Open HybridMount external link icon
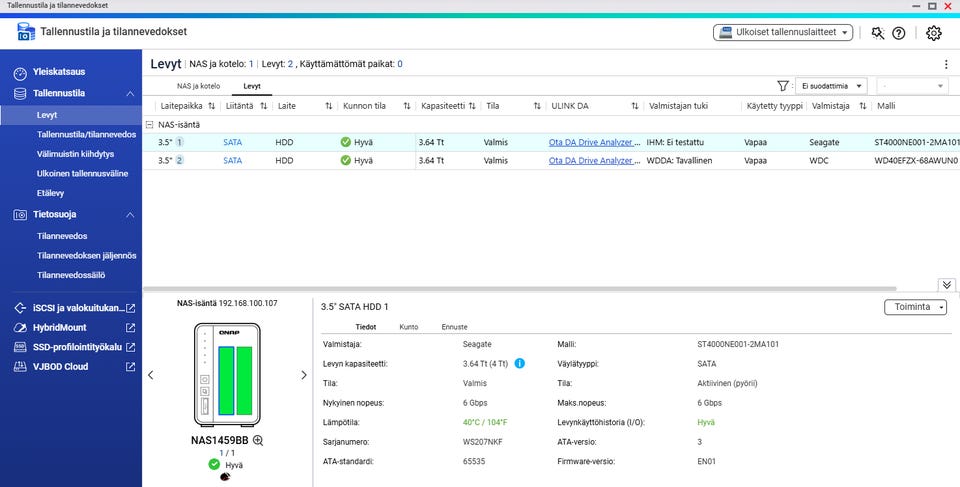The height and width of the screenshot is (487, 960). [x=130, y=328]
